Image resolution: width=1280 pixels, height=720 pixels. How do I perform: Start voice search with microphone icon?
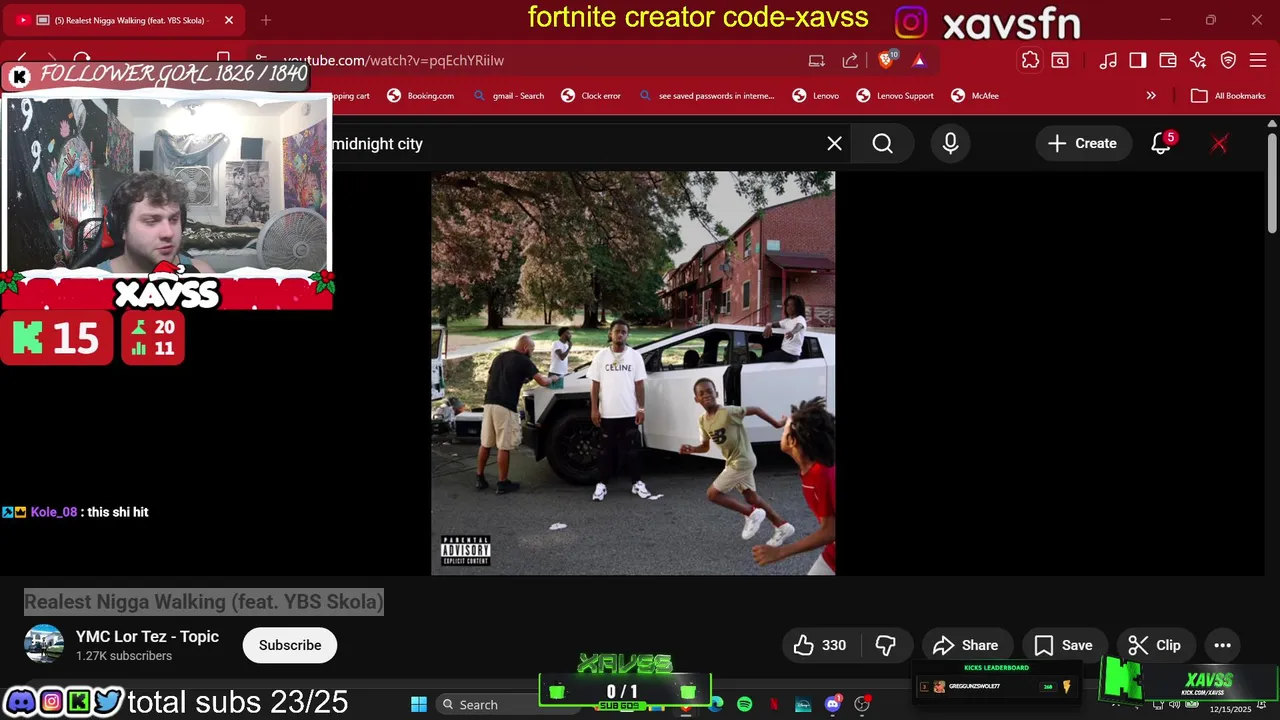(950, 143)
